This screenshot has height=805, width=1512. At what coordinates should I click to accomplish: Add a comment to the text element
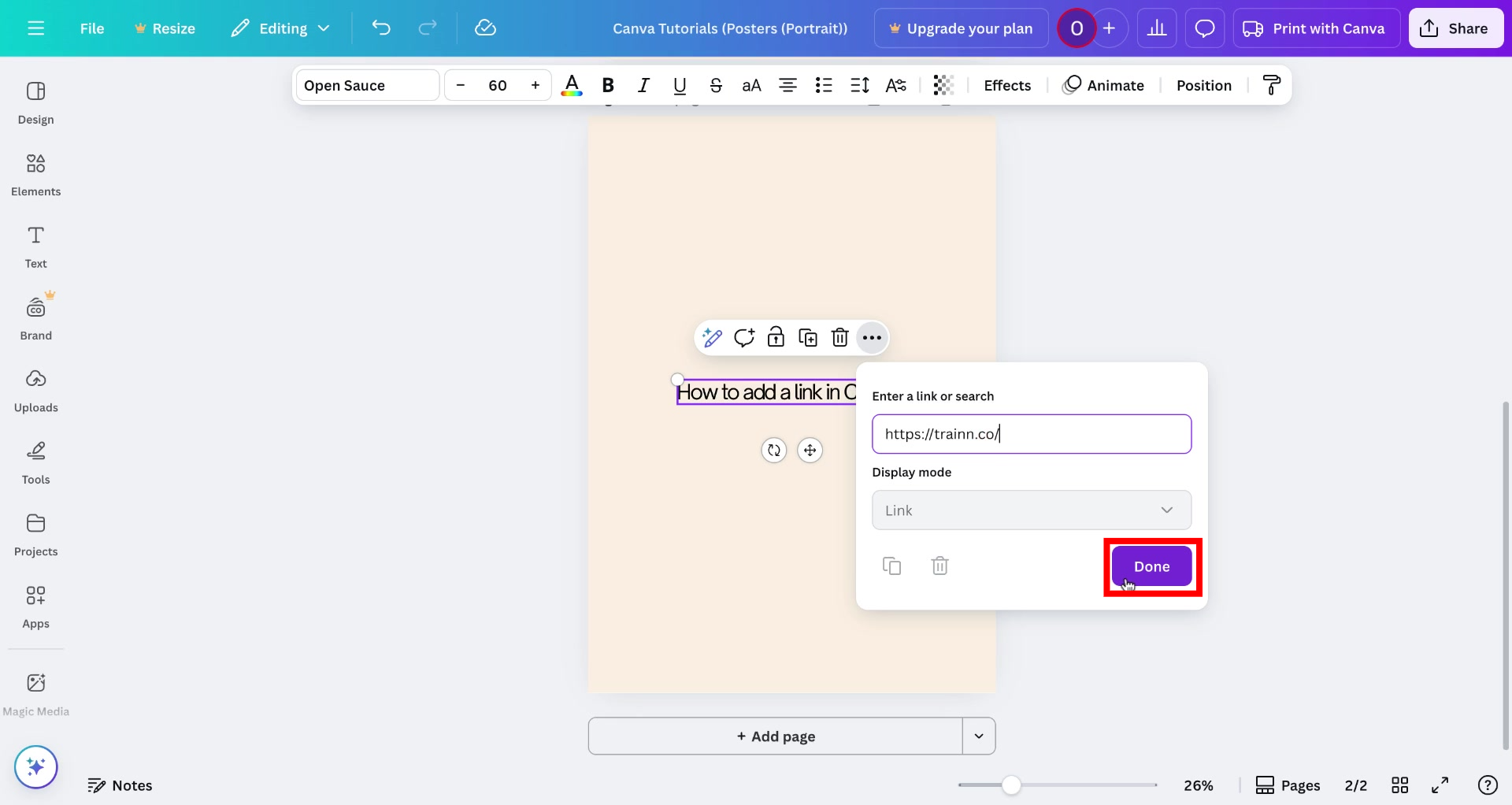coord(743,337)
